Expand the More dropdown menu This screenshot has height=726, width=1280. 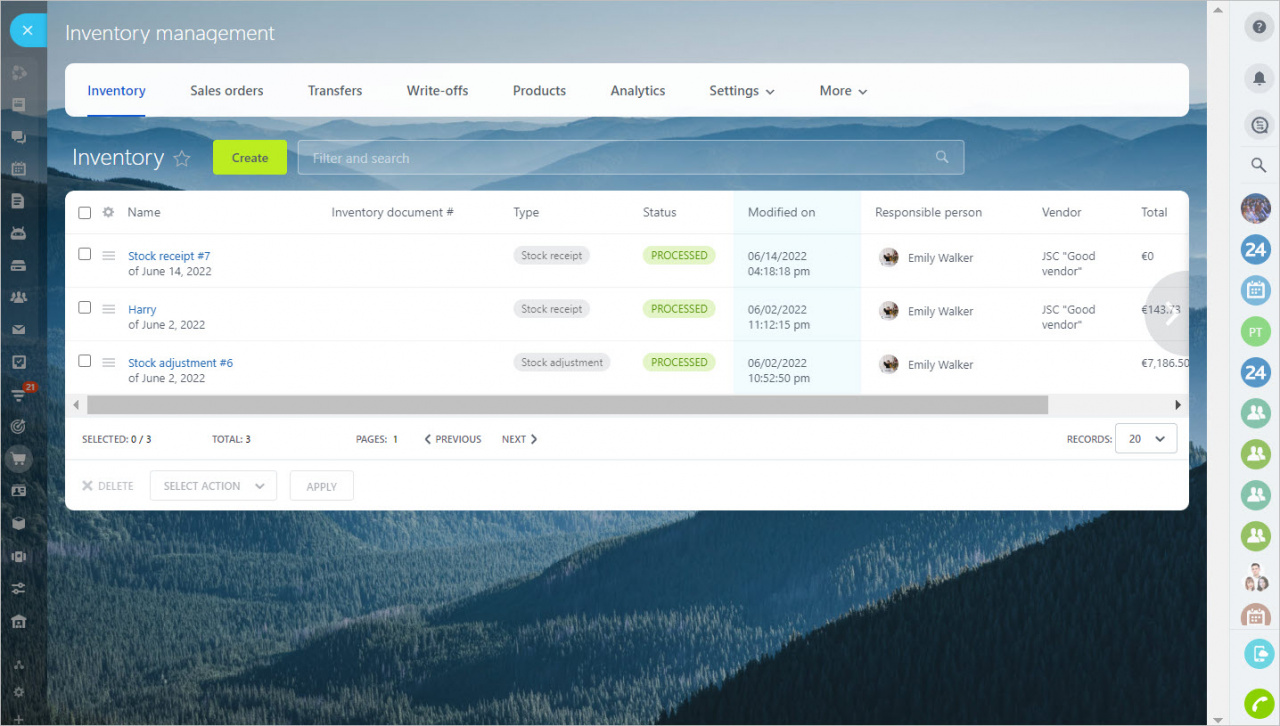pyautogui.click(x=843, y=91)
